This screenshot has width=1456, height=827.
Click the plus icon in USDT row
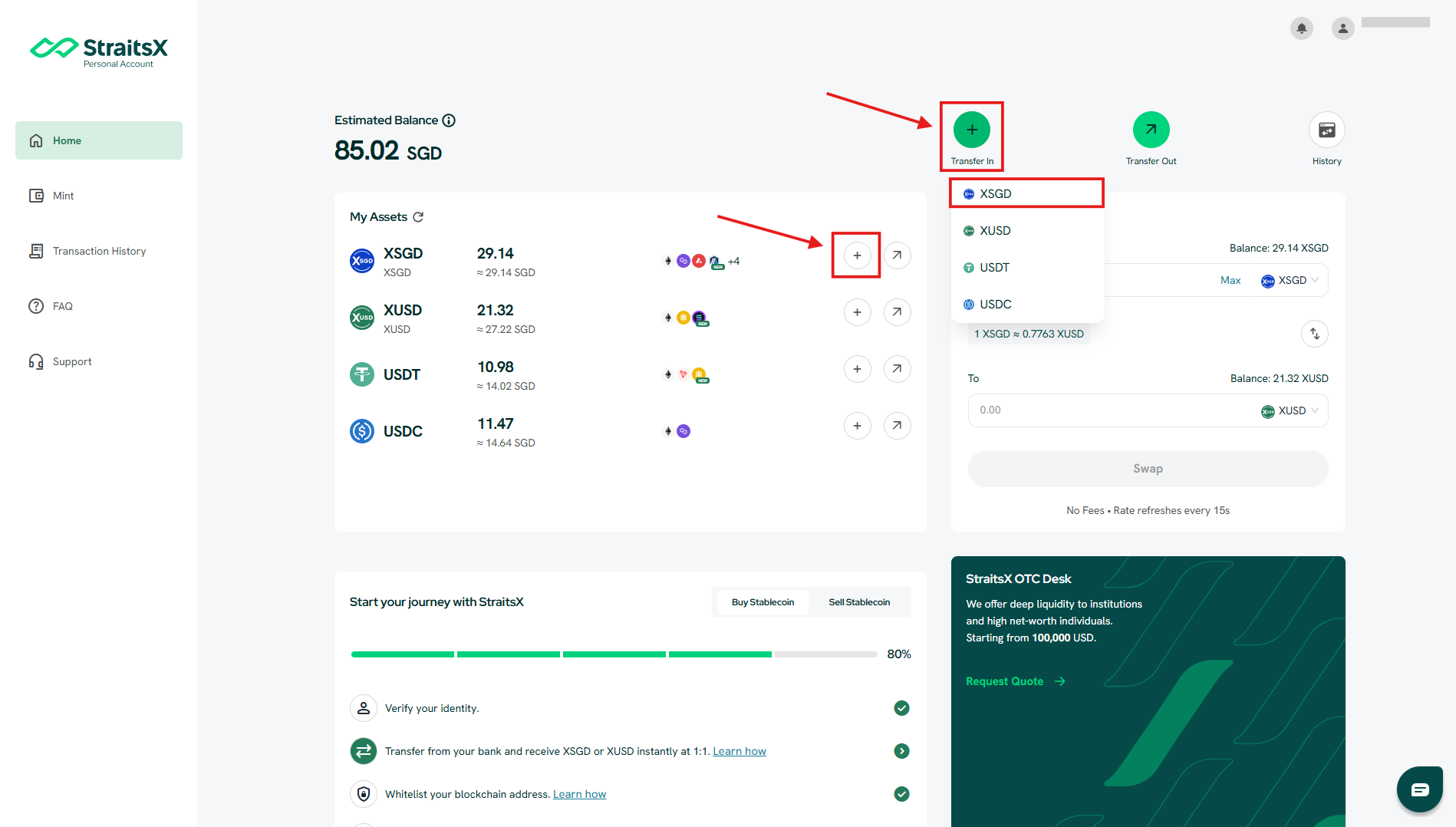click(x=857, y=369)
